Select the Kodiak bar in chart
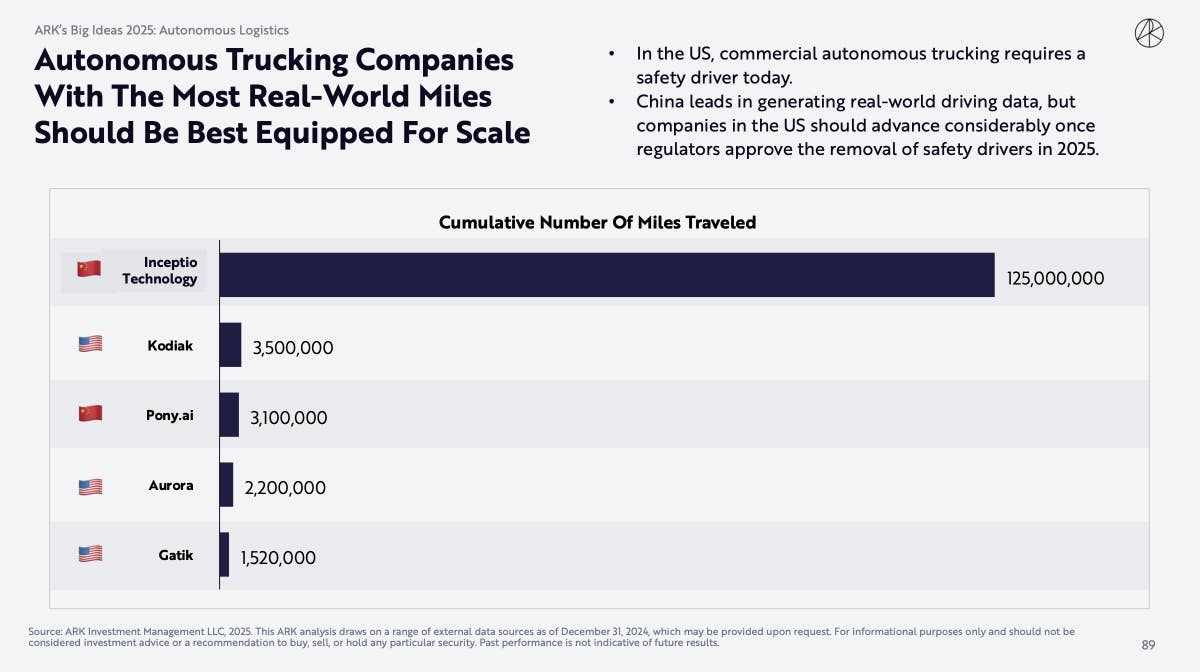The image size is (1200, 672). click(x=230, y=345)
